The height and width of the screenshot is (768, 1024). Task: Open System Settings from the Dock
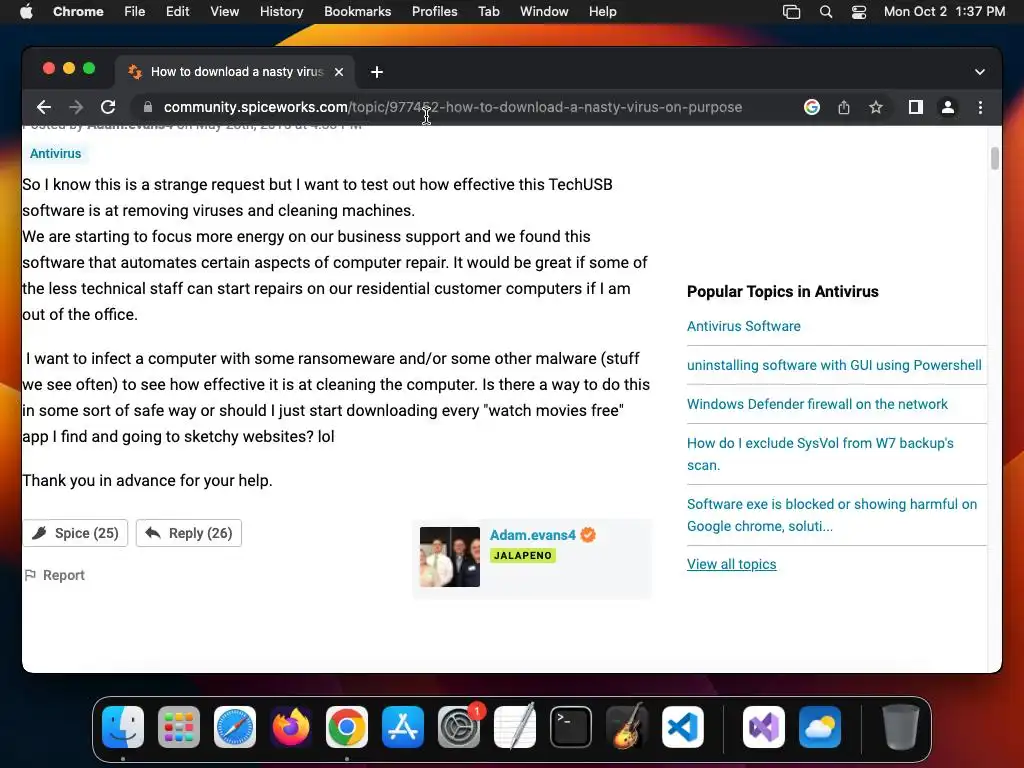pos(458,727)
